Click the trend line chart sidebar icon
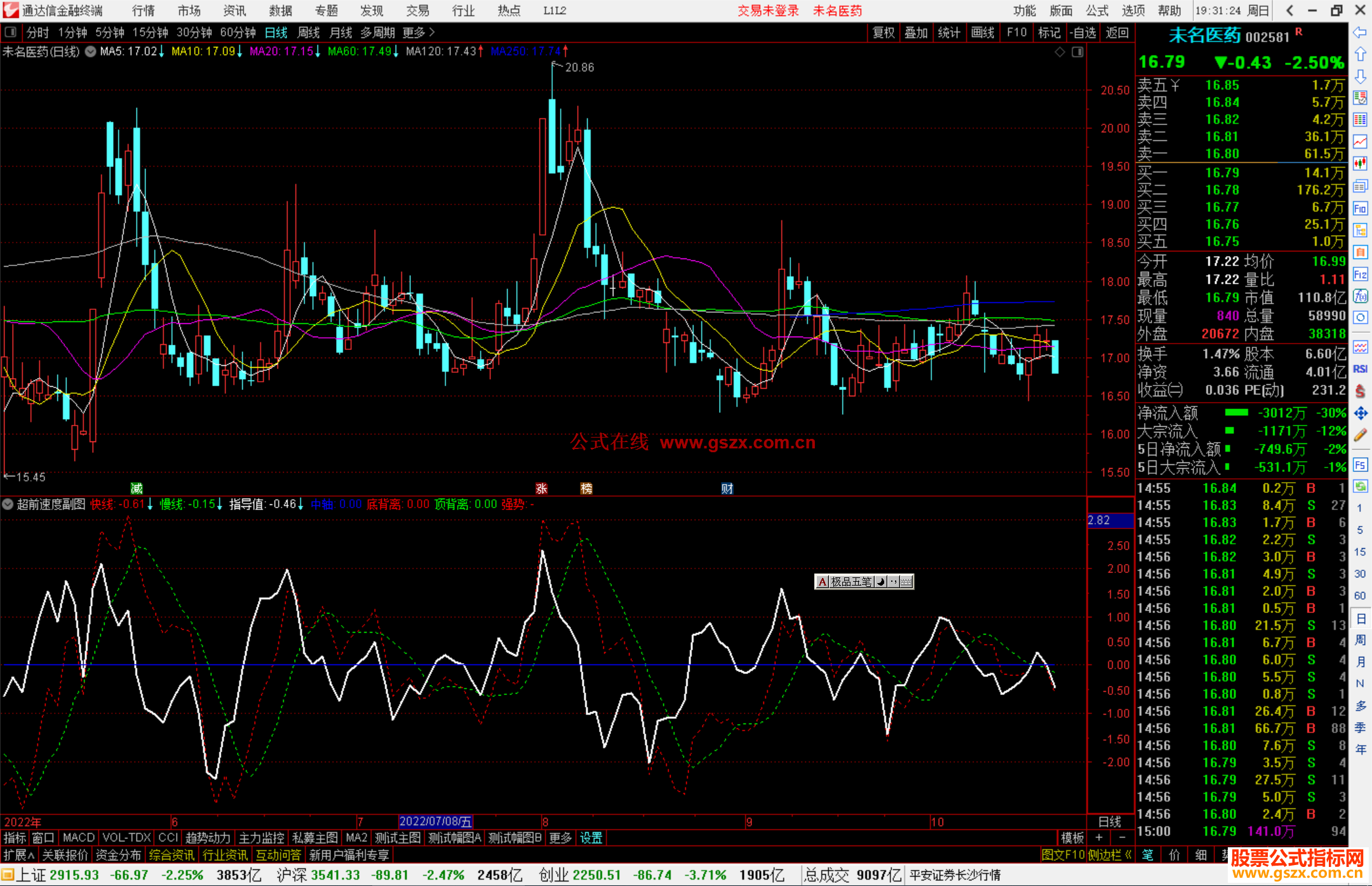The height and width of the screenshot is (886, 1372). coord(1360,141)
